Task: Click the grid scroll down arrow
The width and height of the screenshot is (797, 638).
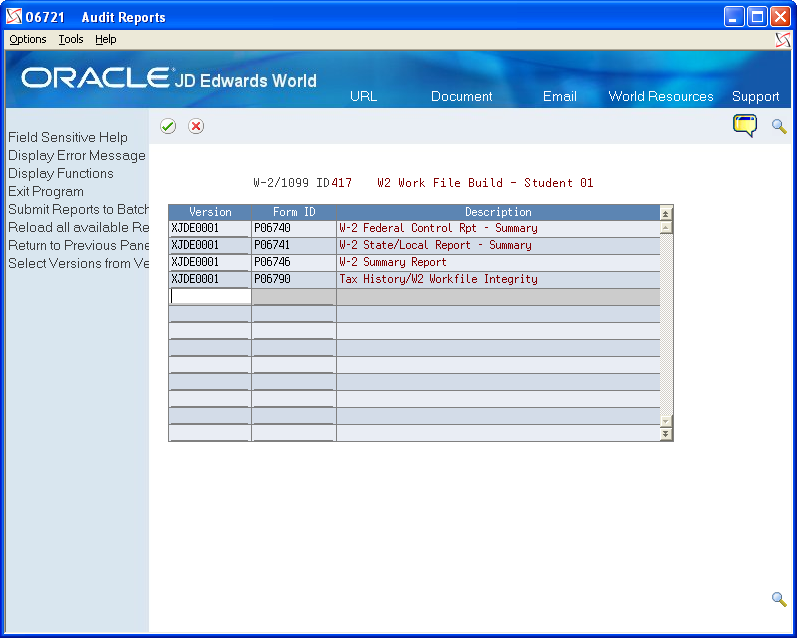Action: pos(665,421)
